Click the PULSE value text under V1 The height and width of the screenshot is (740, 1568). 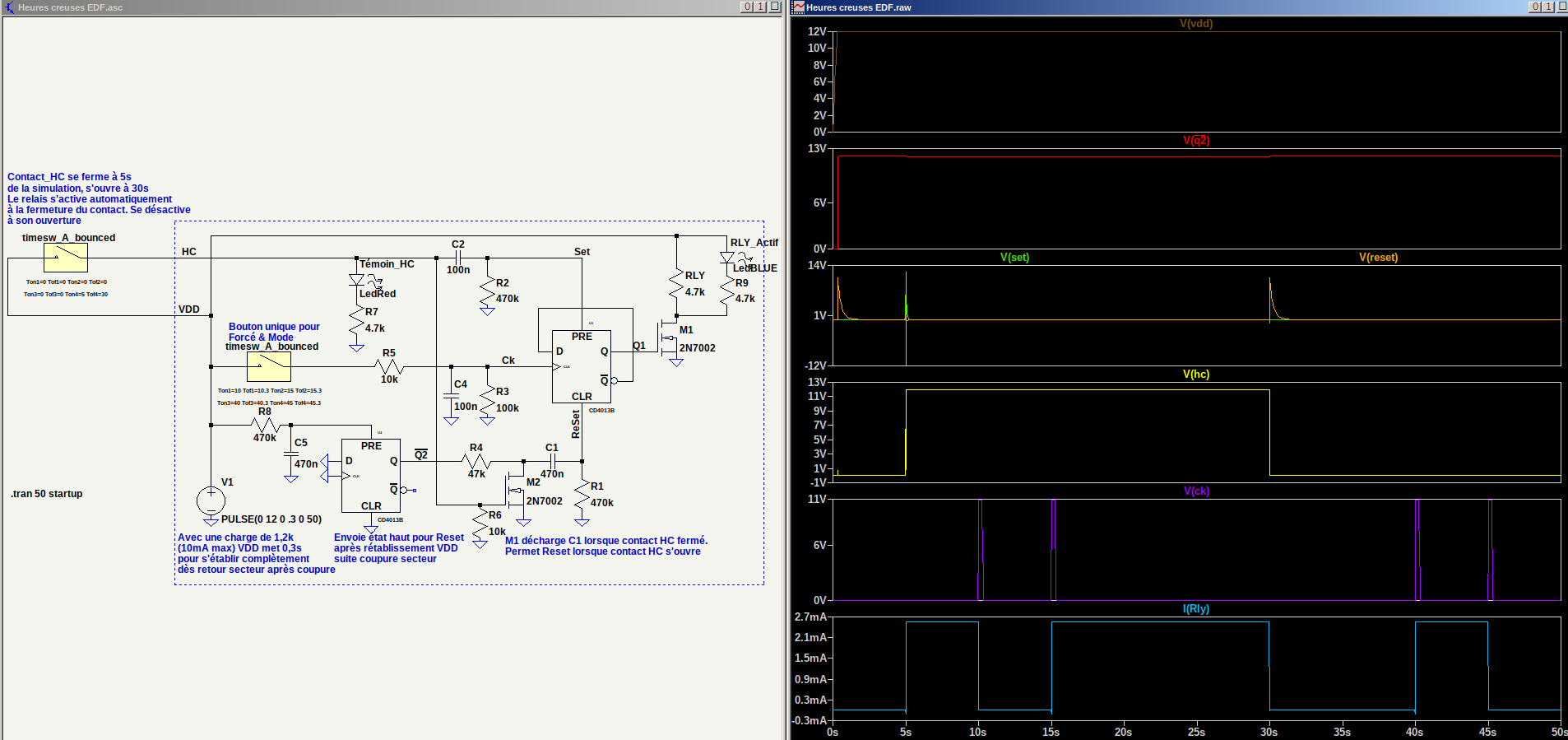(271, 519)
